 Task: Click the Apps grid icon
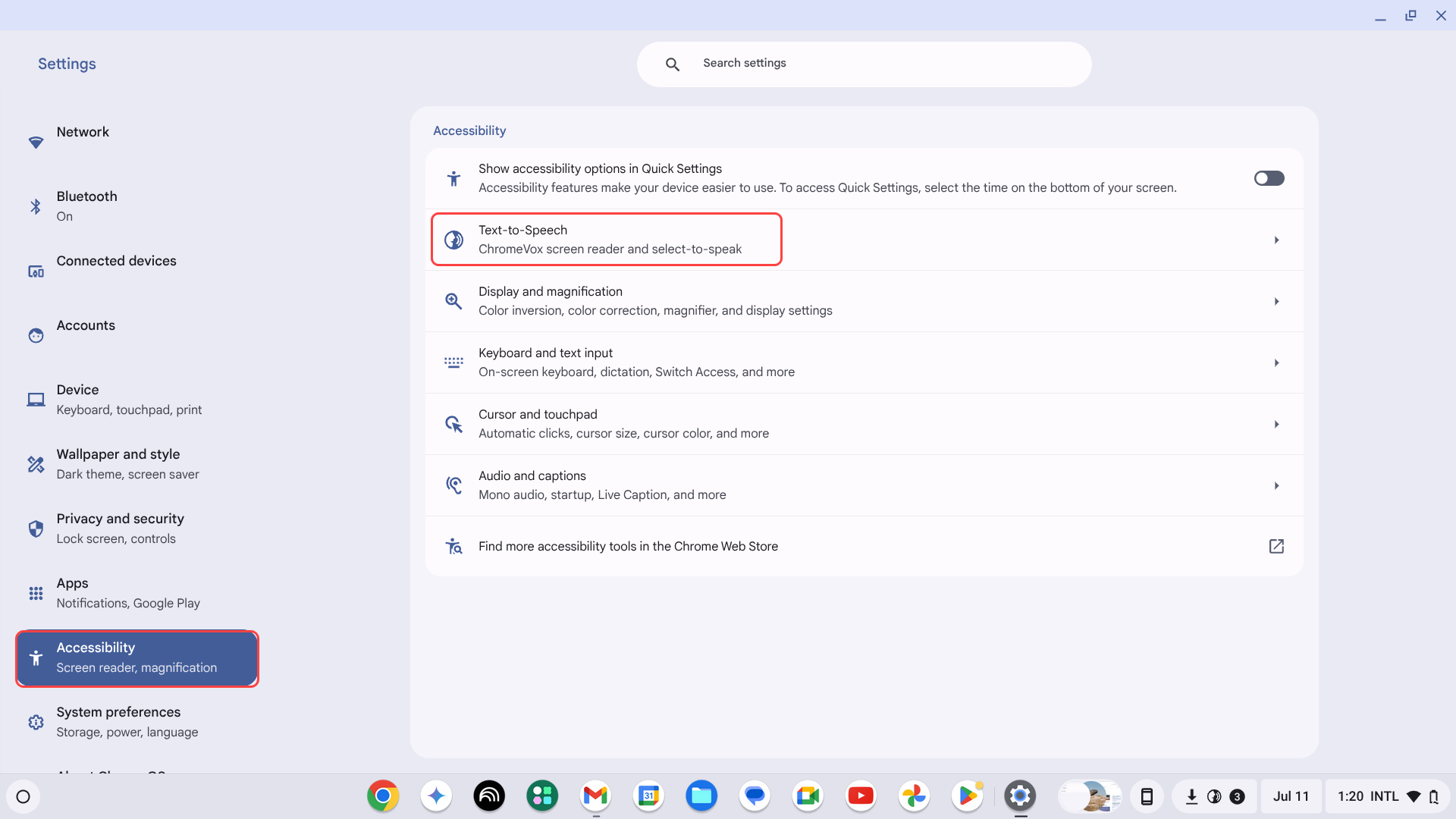36,593
